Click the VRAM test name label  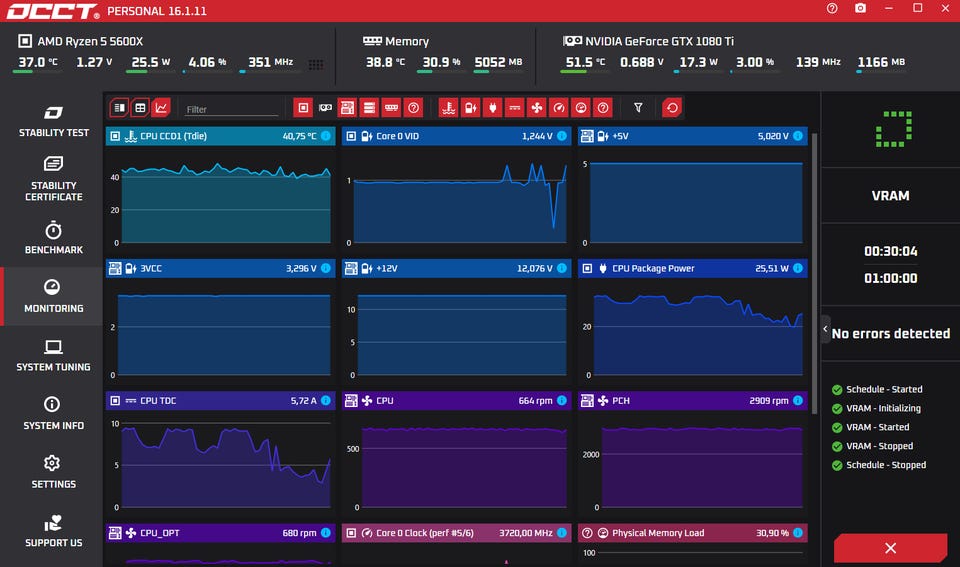890,196
